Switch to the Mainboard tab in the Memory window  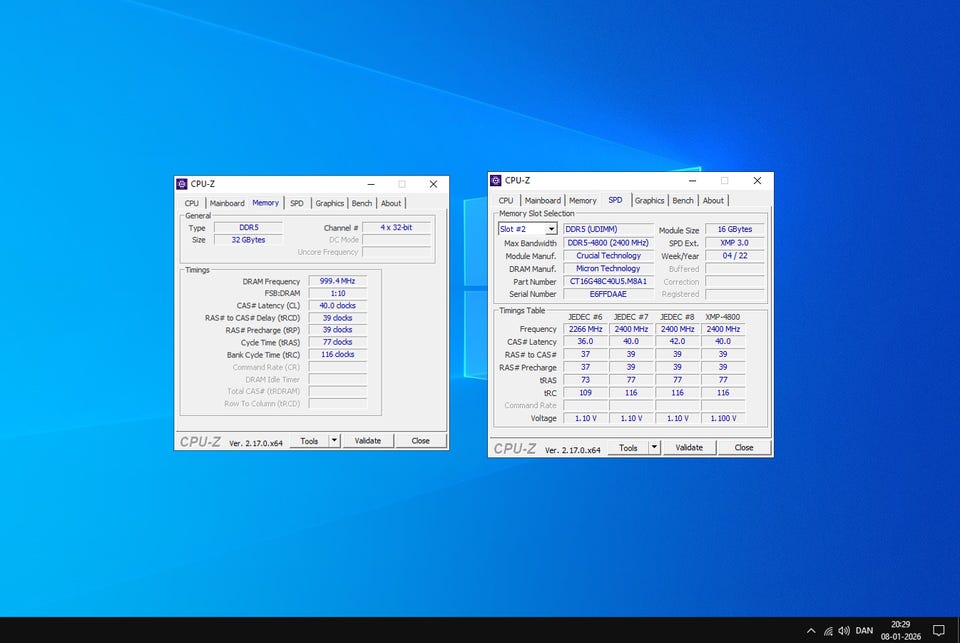coord(227,203)
